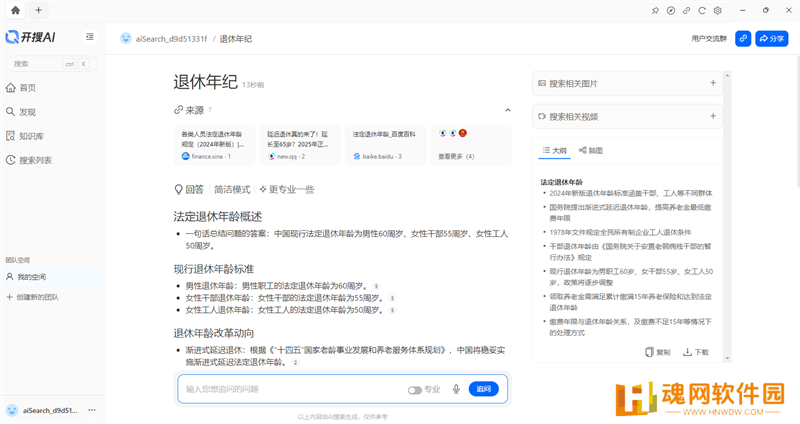
Task: Expand 搜索相关图片 panel
Action: point(627,83)
